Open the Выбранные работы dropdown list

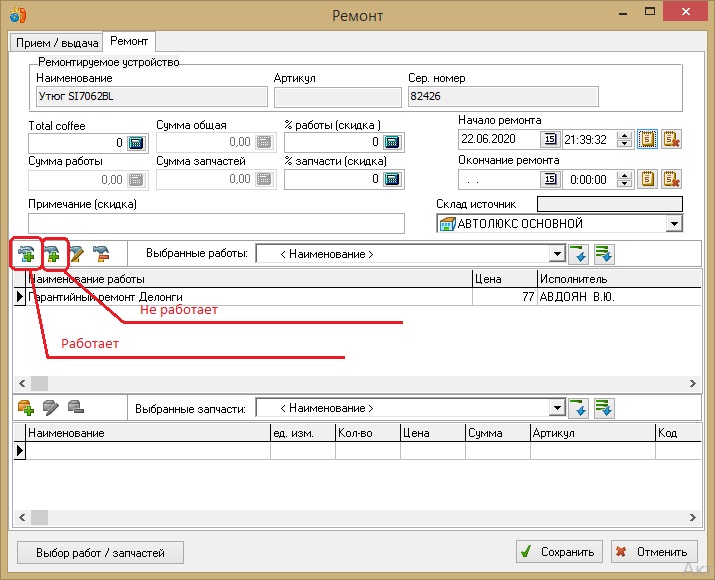pyautogui.click(x=557, y=254)
